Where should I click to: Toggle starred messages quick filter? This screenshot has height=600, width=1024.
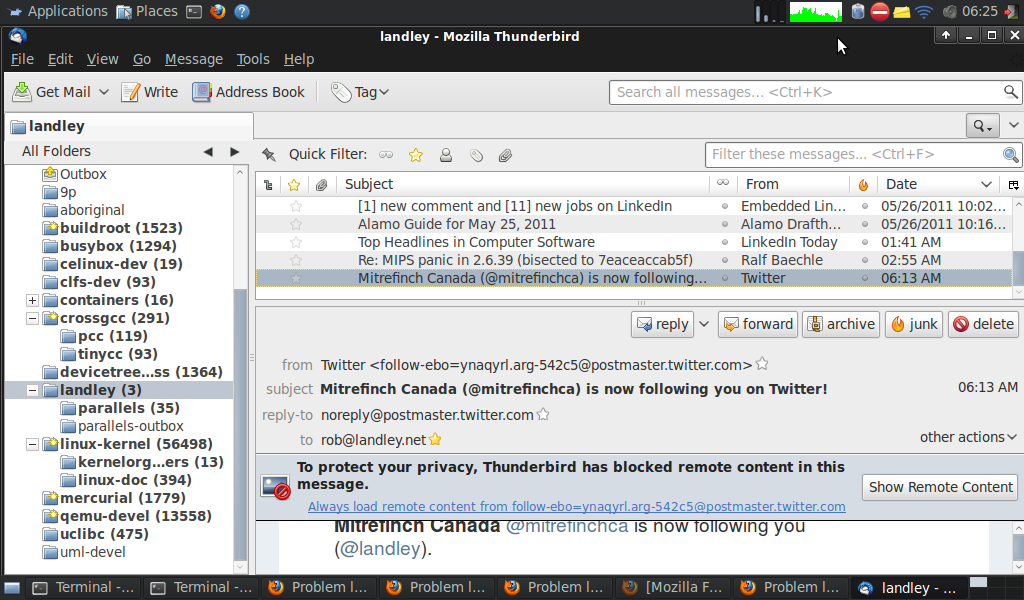(x=415, y=155)
